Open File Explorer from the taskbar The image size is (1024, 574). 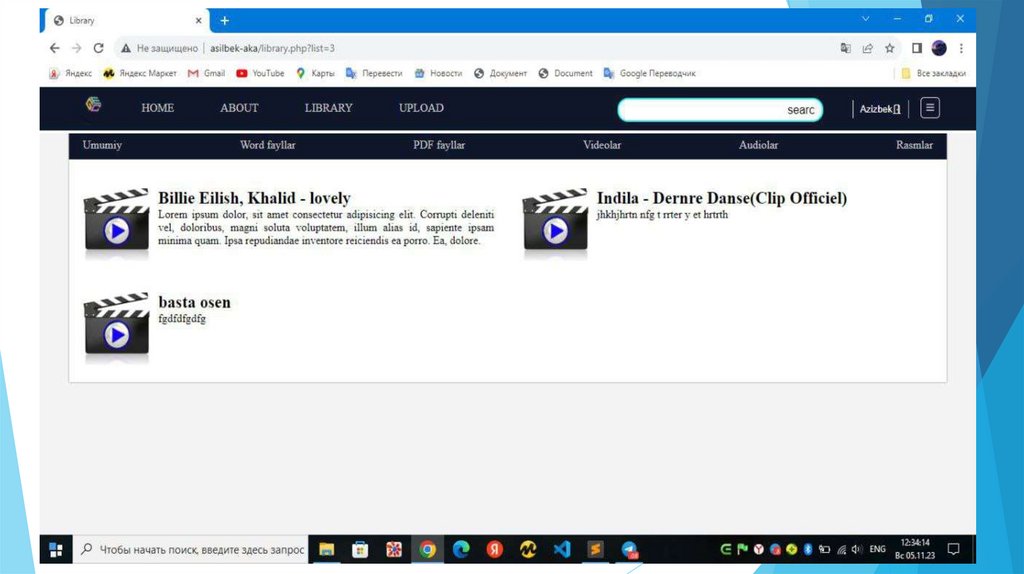point(327,550)
